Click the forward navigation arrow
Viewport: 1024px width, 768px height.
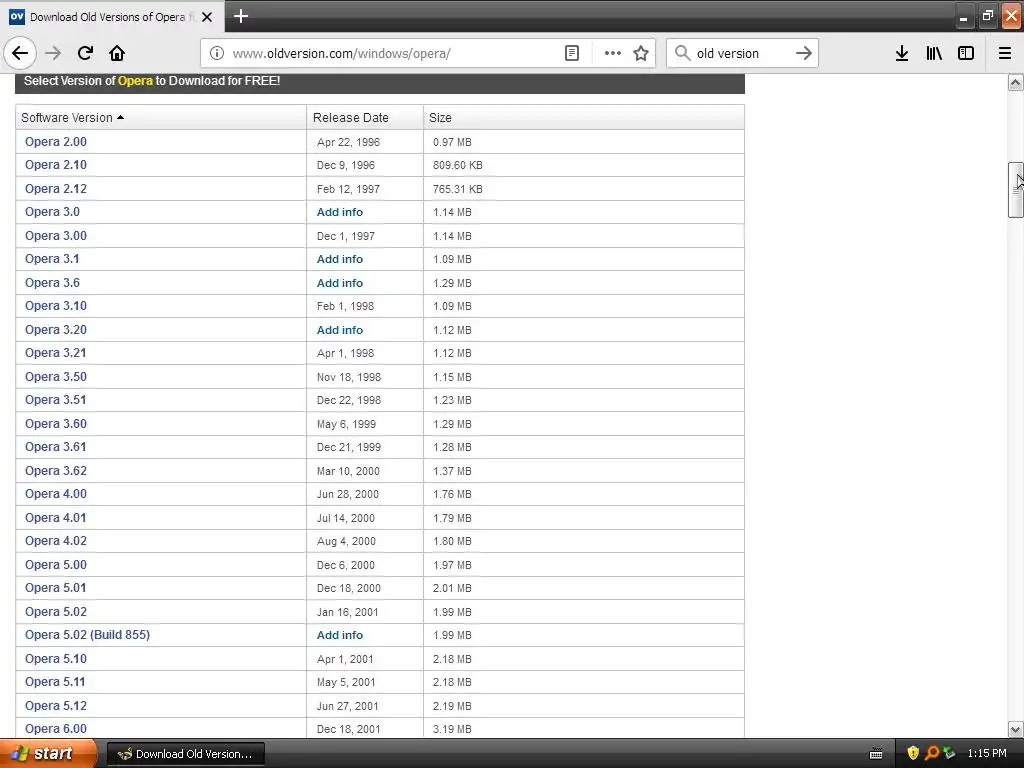pos(53,53)
